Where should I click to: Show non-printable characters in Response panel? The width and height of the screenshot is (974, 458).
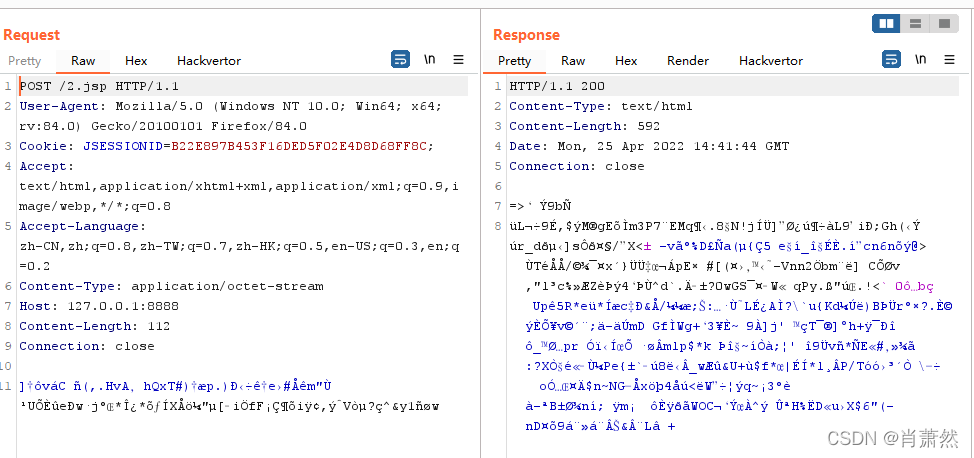[x=920, y=60]
